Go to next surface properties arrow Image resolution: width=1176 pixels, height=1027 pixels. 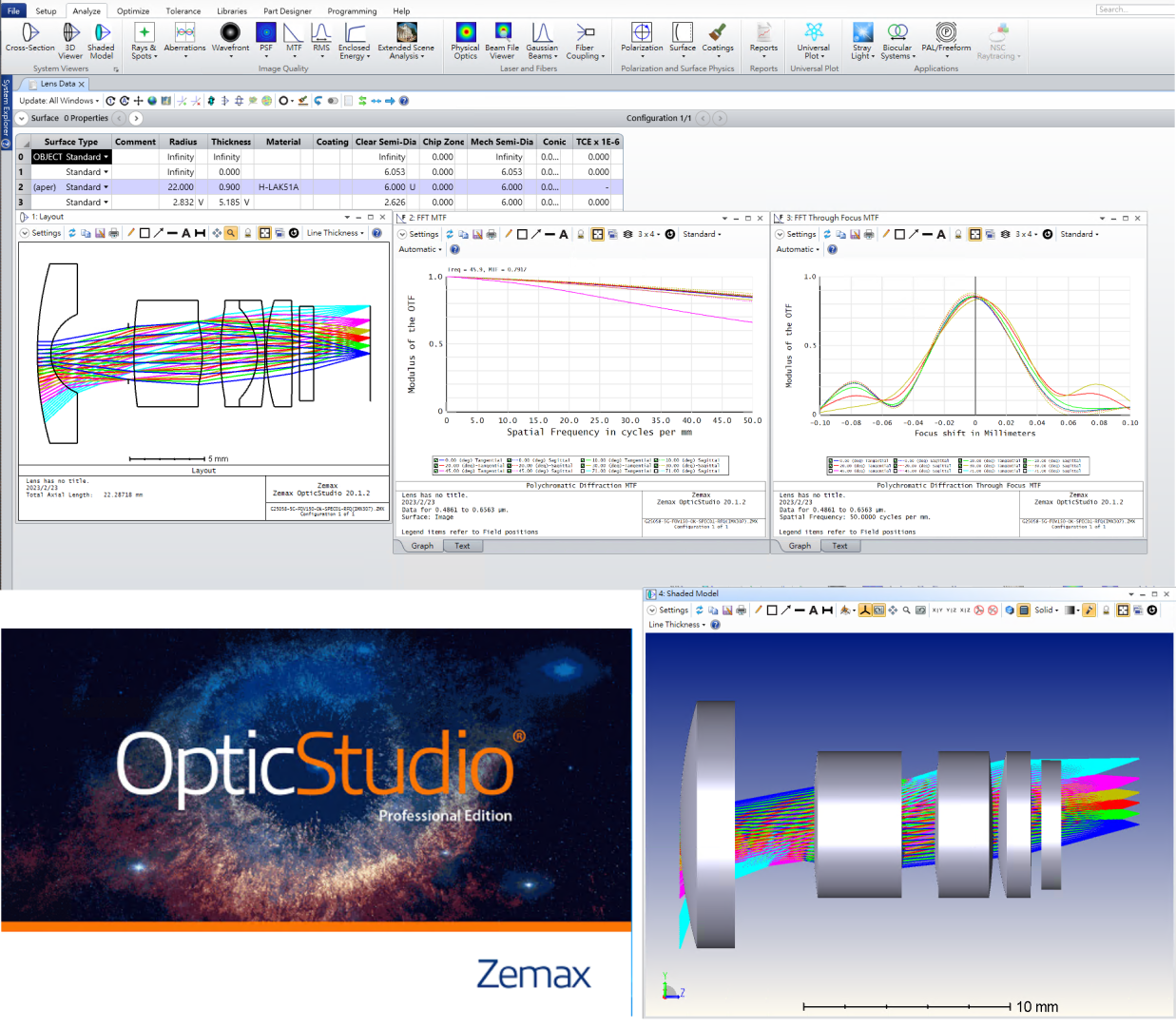pos(136,118)
